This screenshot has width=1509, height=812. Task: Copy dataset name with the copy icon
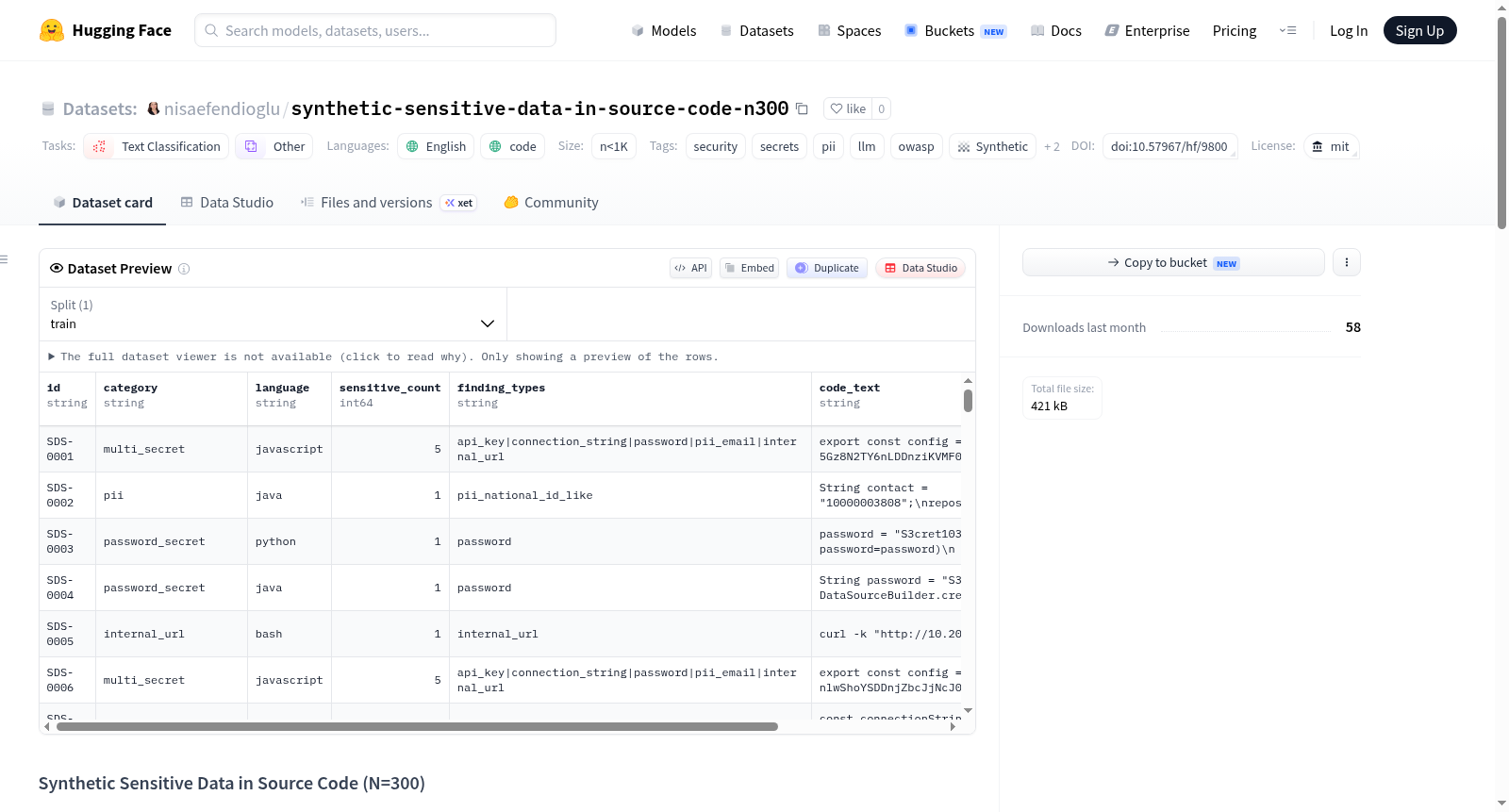pyautogui.click(x=802, y=108)
